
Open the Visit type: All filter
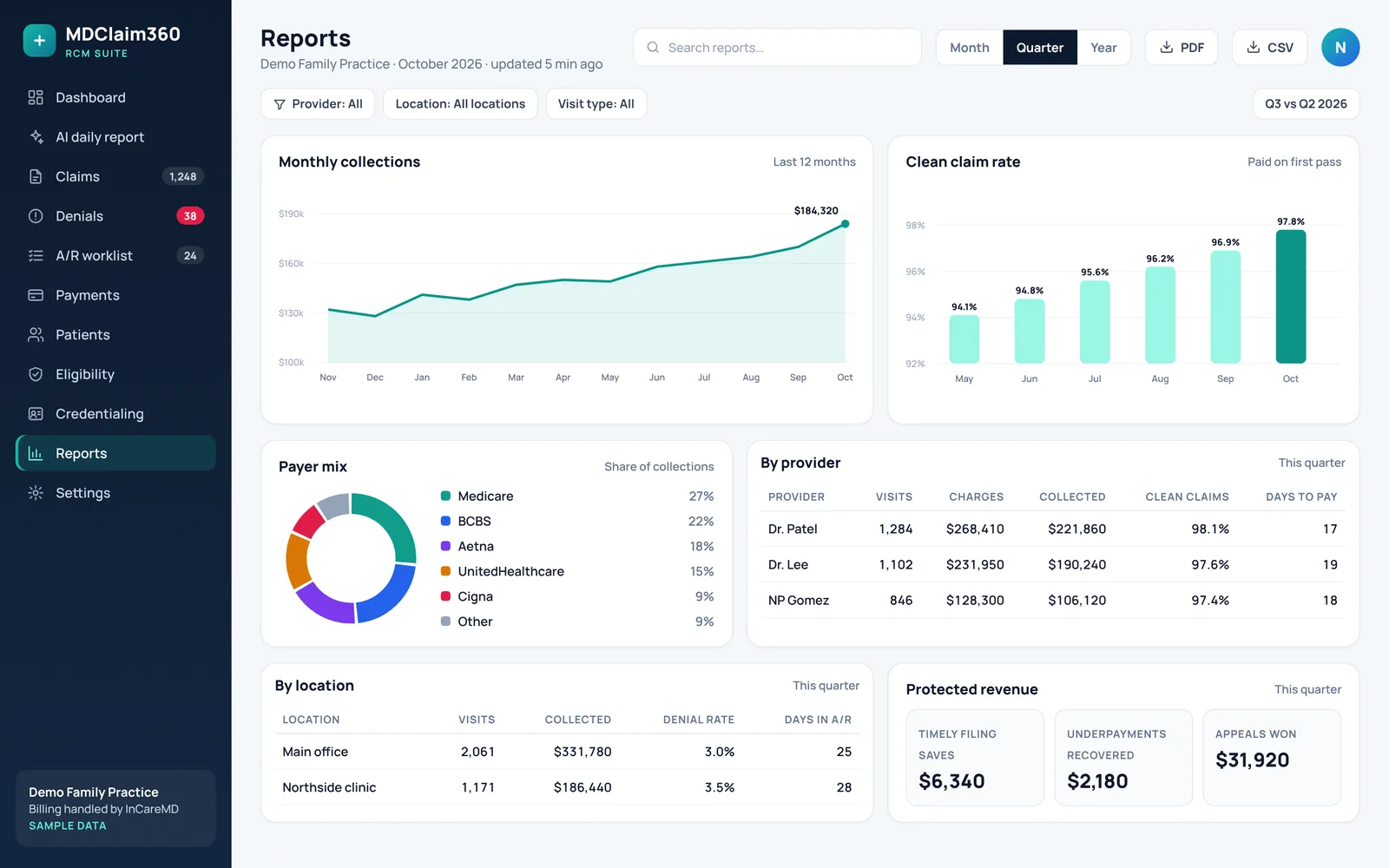[596, 104]
